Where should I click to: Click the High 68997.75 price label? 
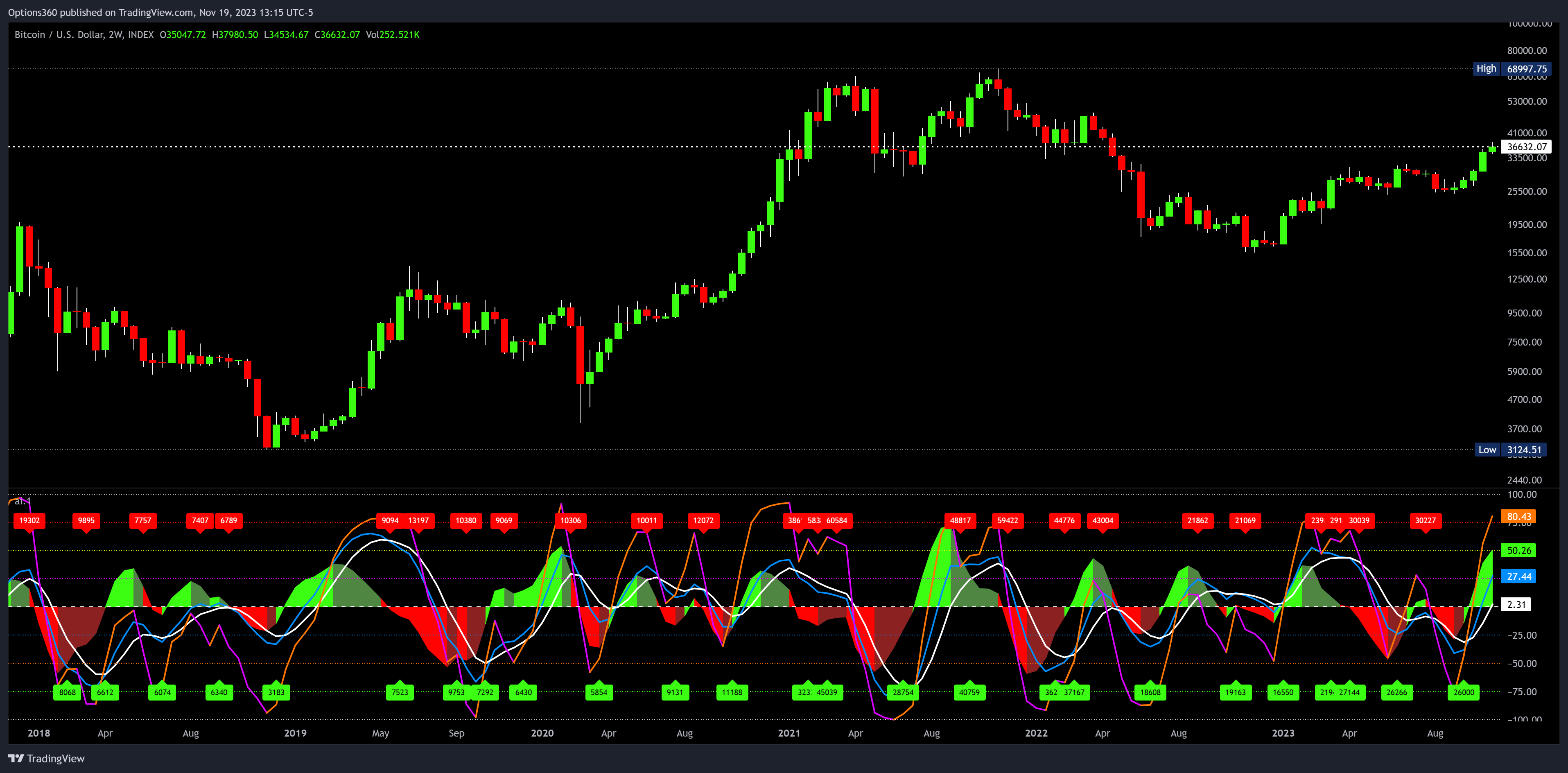[x=1512, y=69]
